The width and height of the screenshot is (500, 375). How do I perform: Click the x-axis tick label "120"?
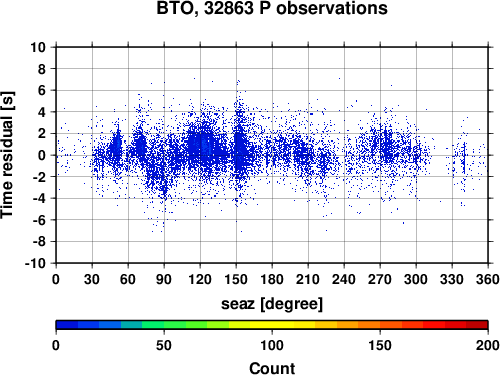[x=200, y=279]
